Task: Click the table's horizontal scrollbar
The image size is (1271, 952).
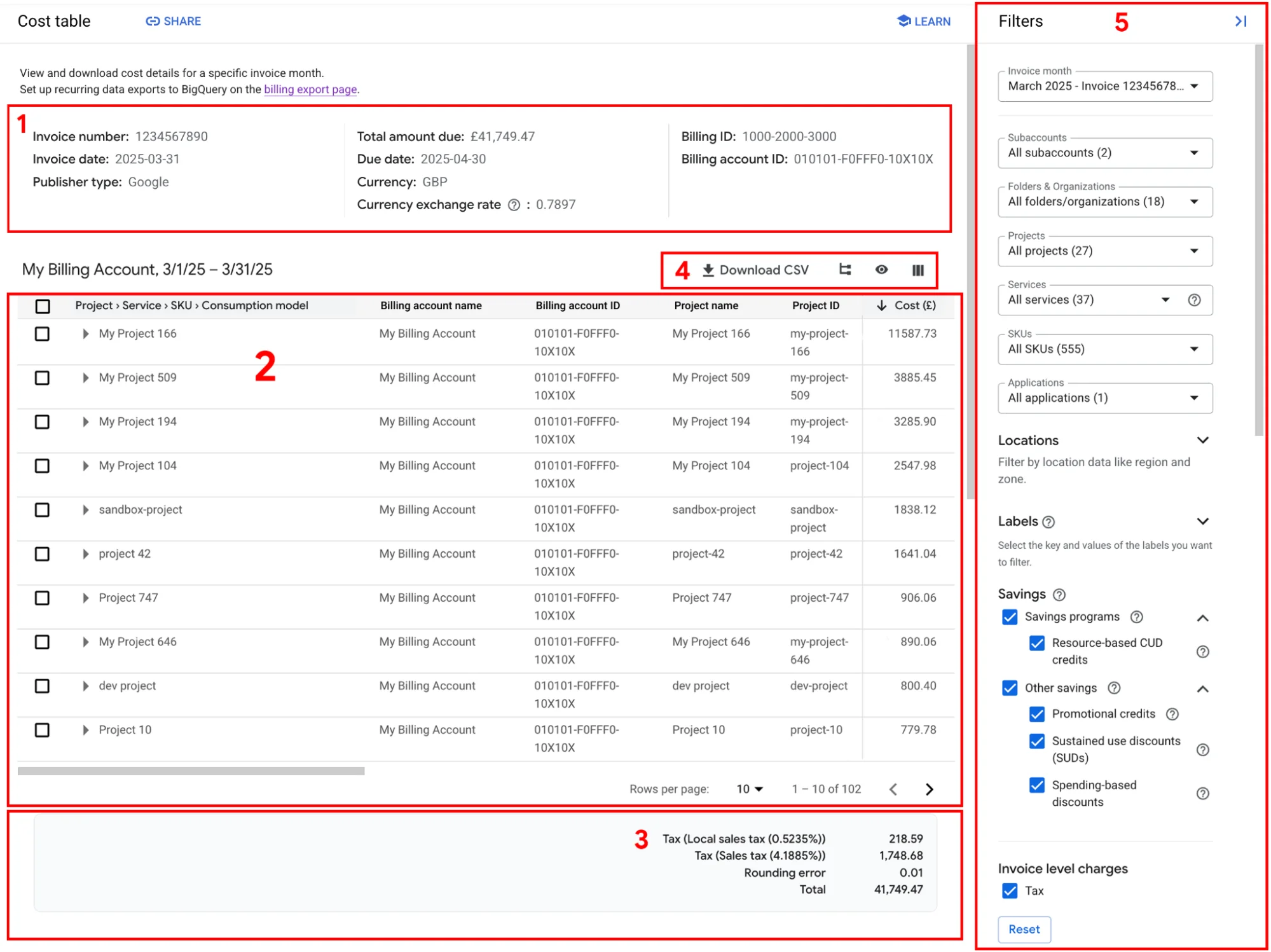Action: [191, 771]
